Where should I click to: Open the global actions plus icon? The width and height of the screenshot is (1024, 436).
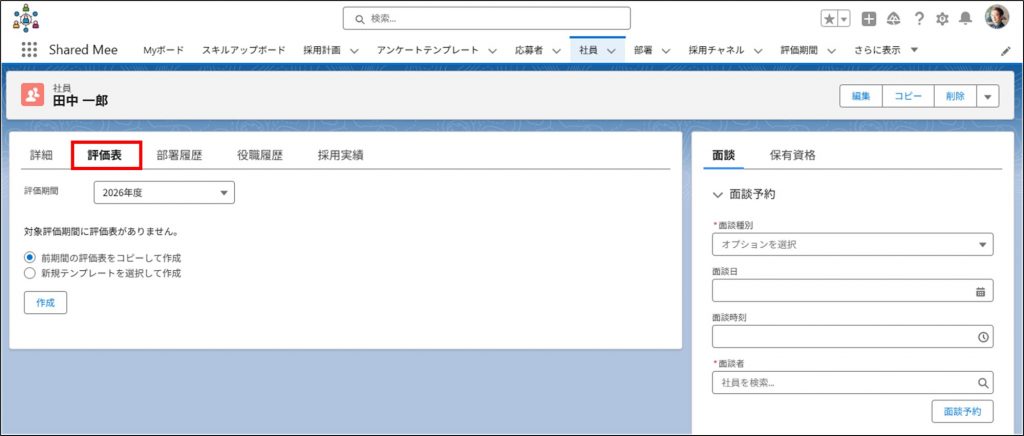[x=869, y=18]
